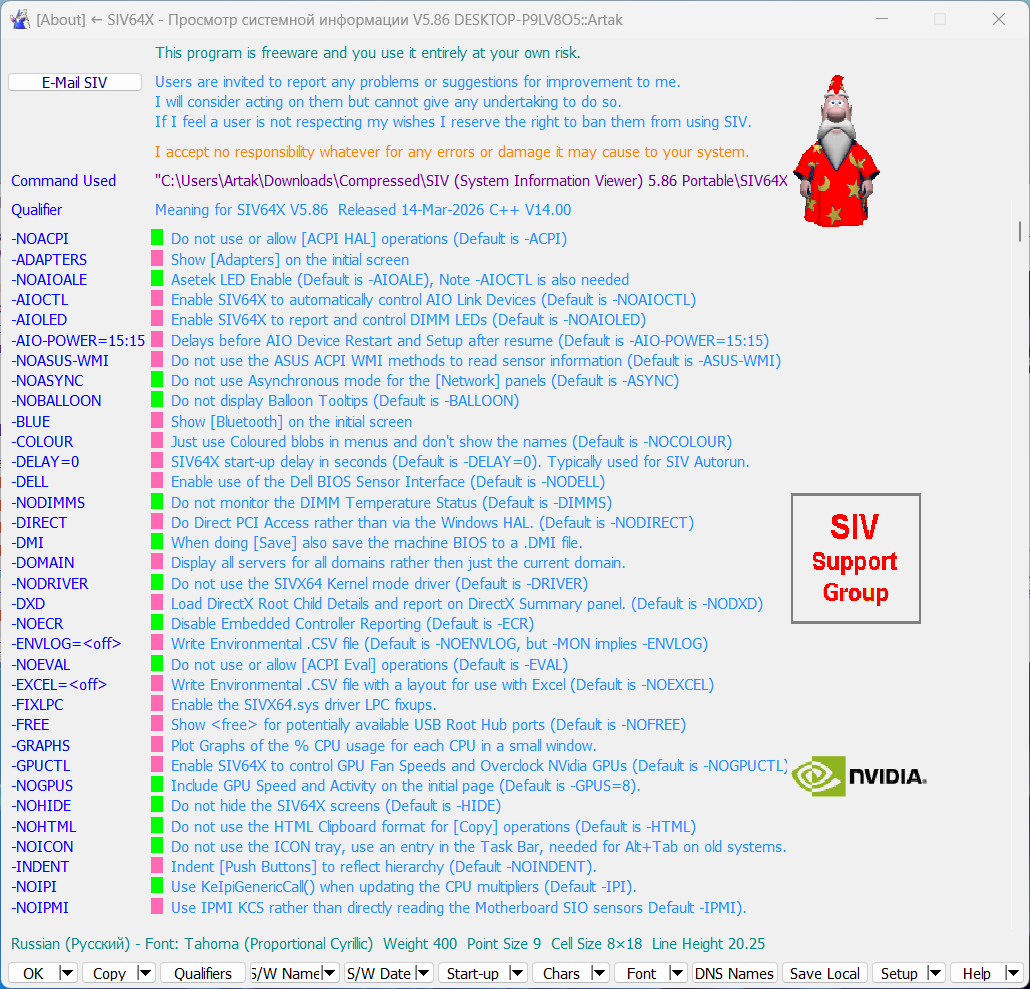
Task: Toggle the green blob for -NOHTML
Action: pos(157,825)
